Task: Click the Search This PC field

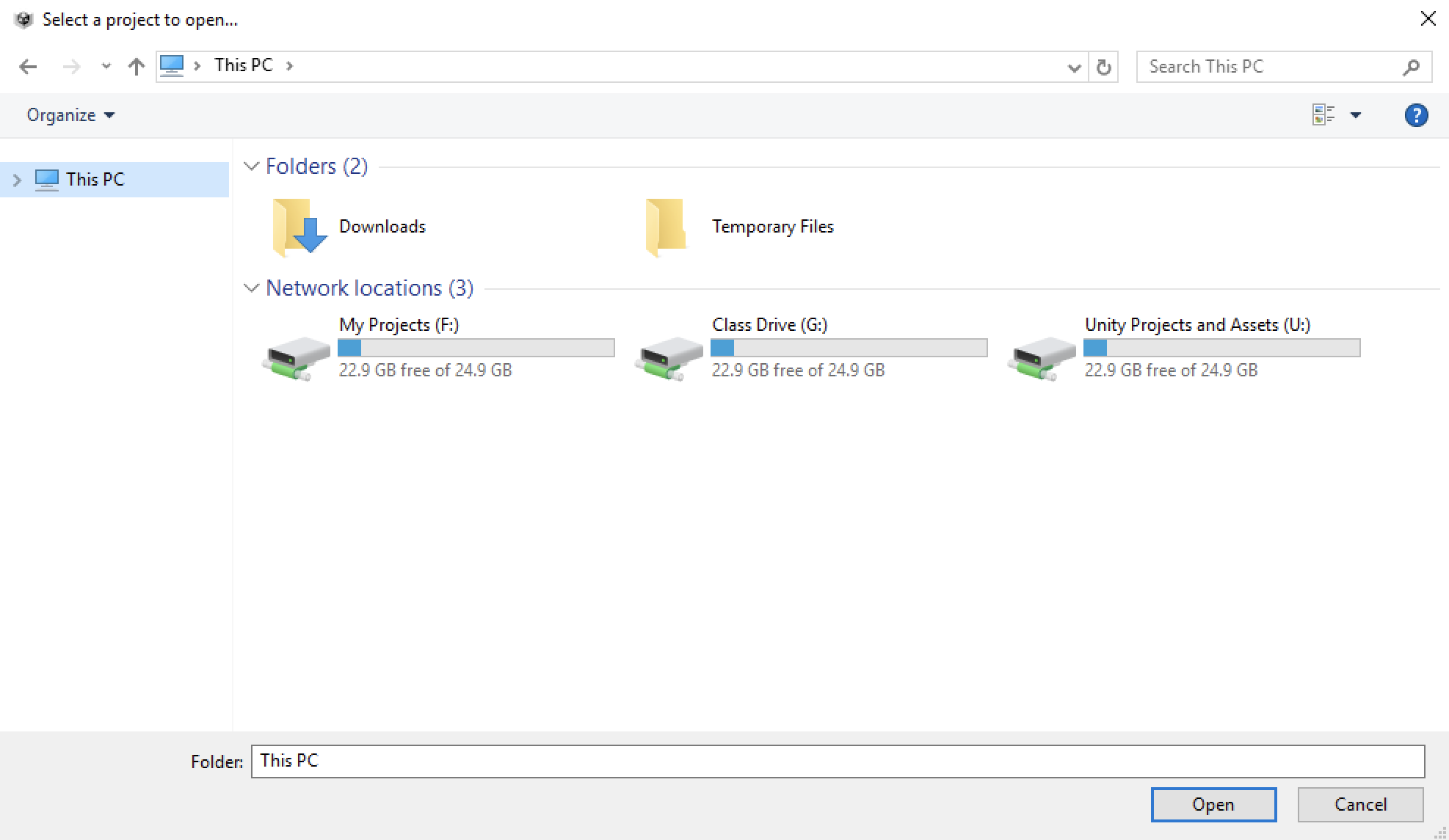Action: (x=1270, y=67)
